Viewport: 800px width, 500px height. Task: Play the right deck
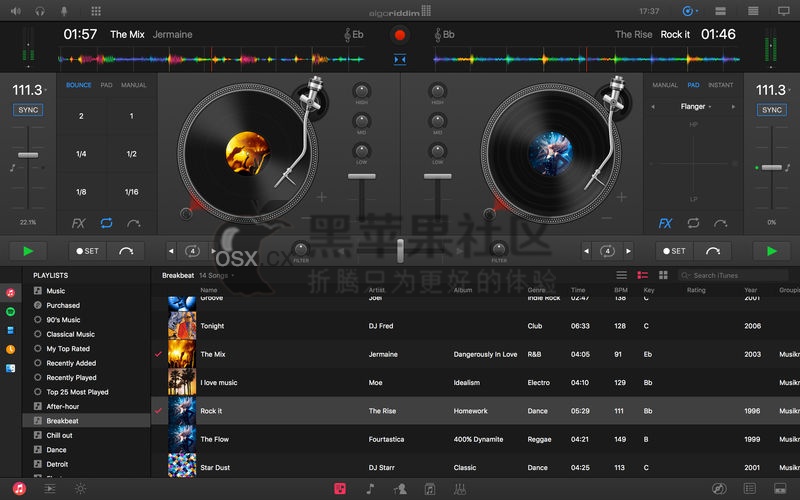(772, 251)
